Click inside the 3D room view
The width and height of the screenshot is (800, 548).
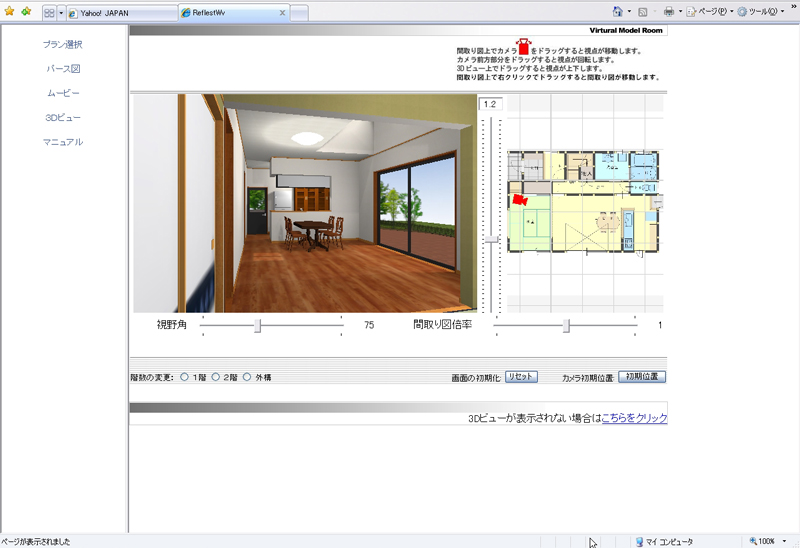coord(305,203)
